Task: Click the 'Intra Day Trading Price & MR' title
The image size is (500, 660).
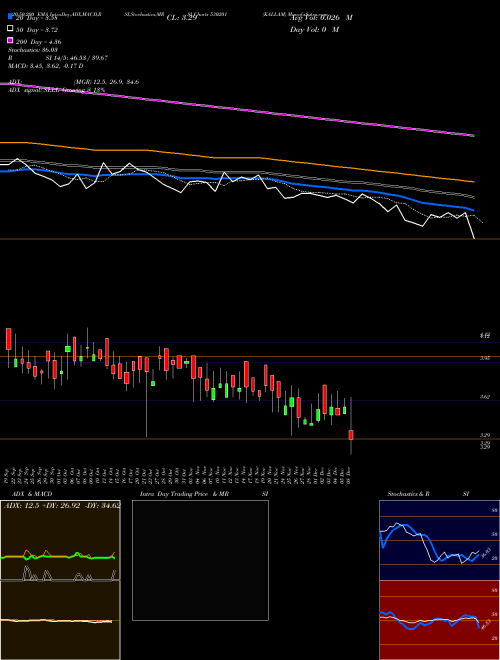Action: (x=184, y=494)
